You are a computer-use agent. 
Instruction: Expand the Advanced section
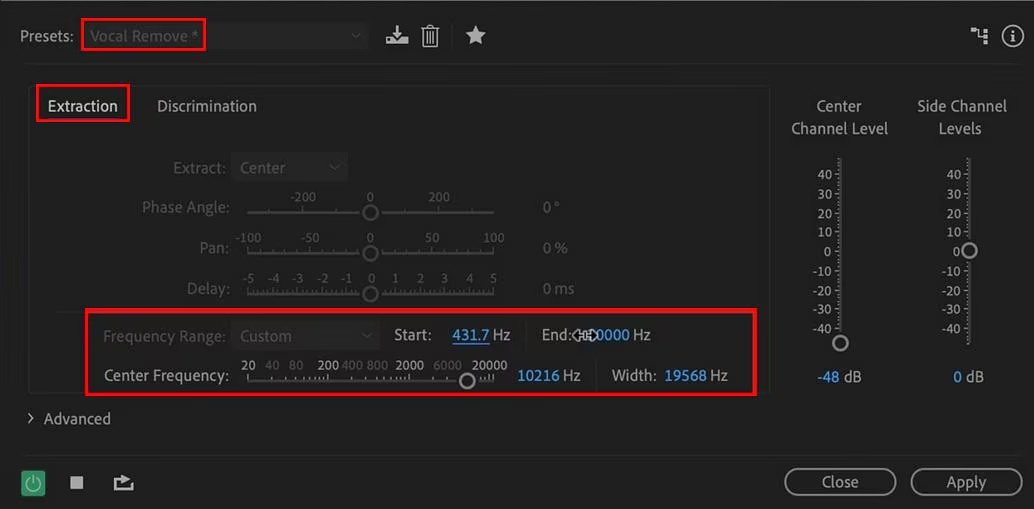tap(69, 419)
